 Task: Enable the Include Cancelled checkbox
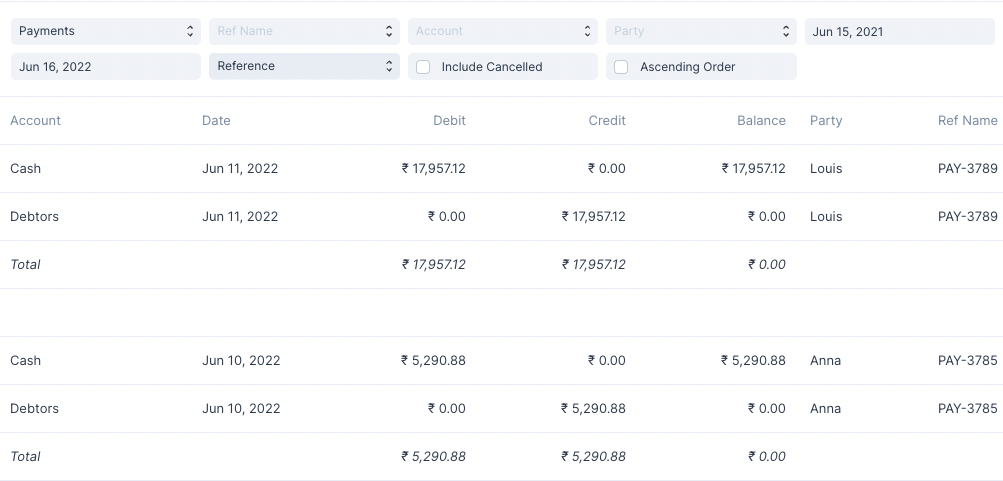pyautogui.click(x=423, y=67)
